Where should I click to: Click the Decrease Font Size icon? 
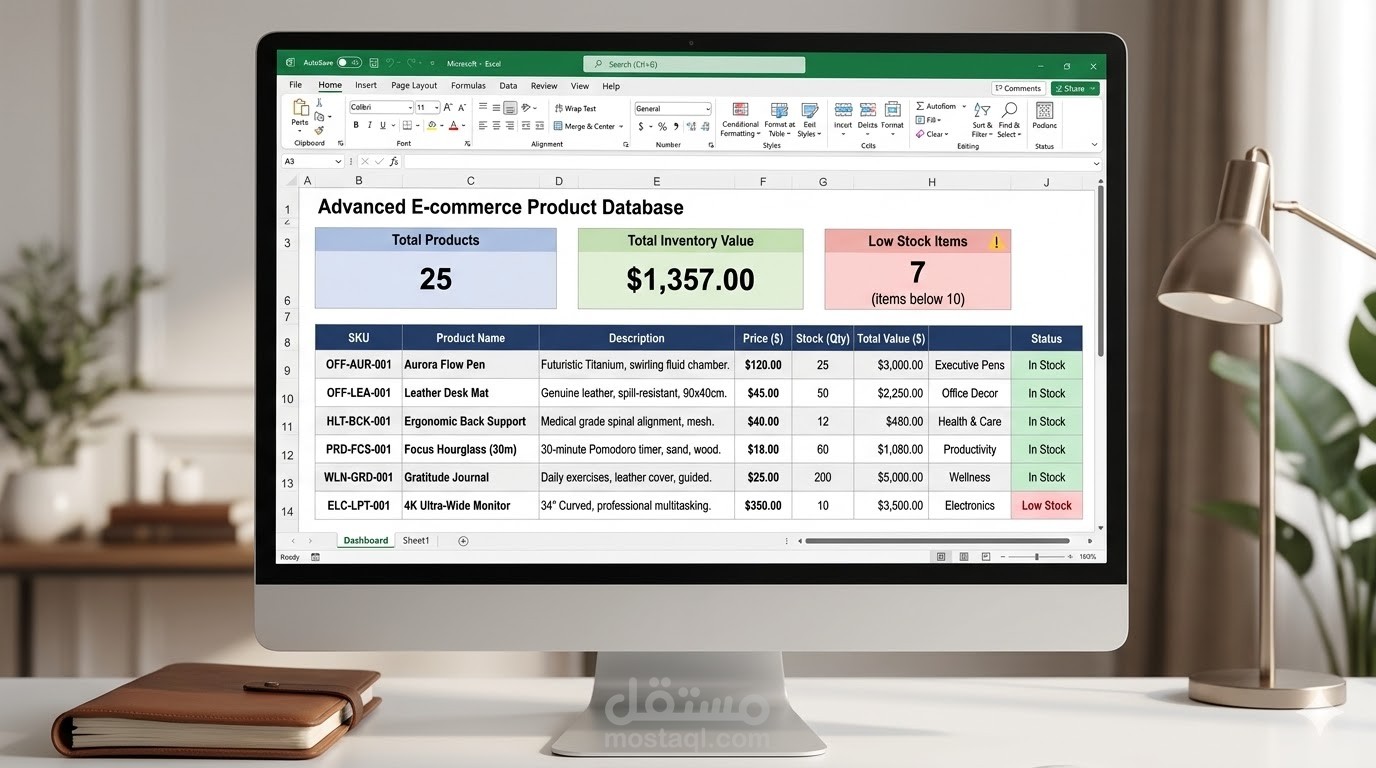point(462,108)
